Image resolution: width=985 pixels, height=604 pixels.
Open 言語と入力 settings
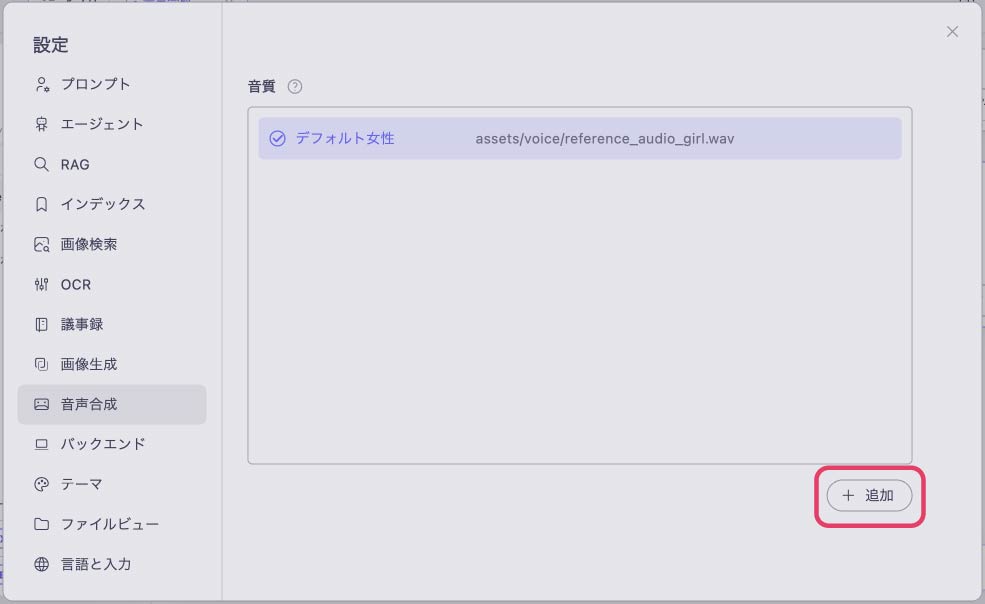tap(112, 564)
